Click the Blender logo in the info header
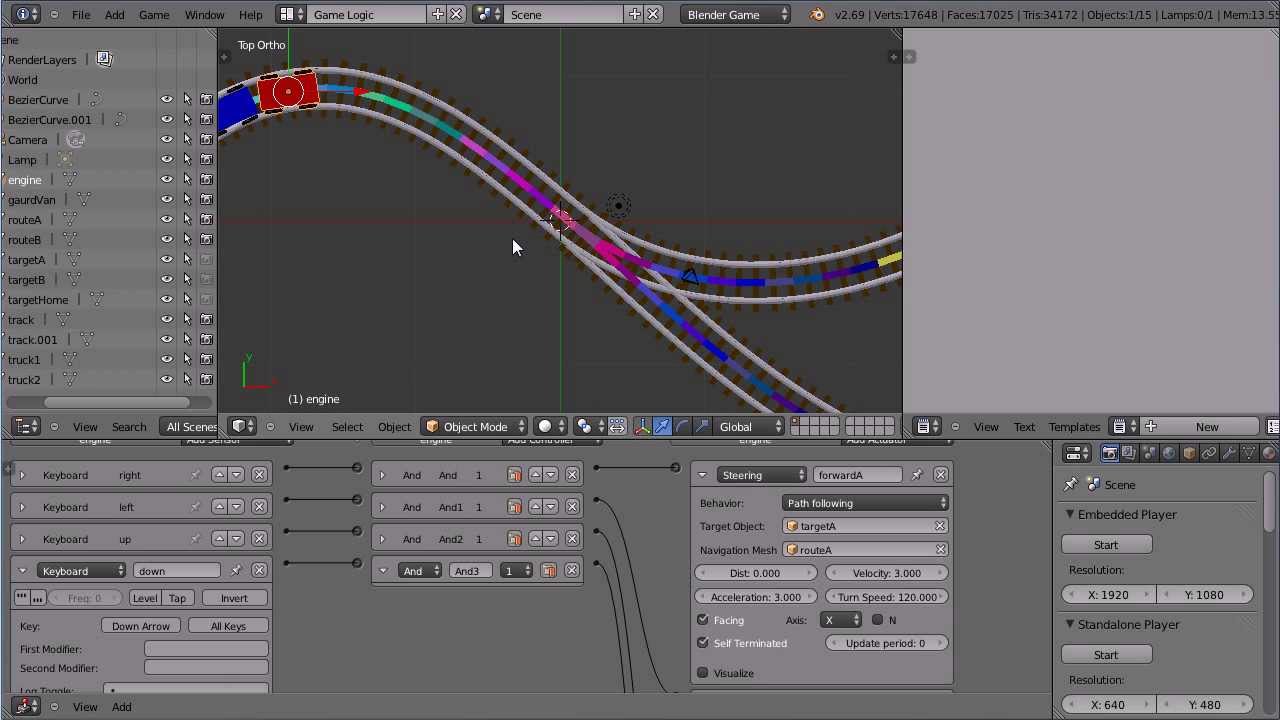This screenshot has height=720, width=1280. point(817,15)
